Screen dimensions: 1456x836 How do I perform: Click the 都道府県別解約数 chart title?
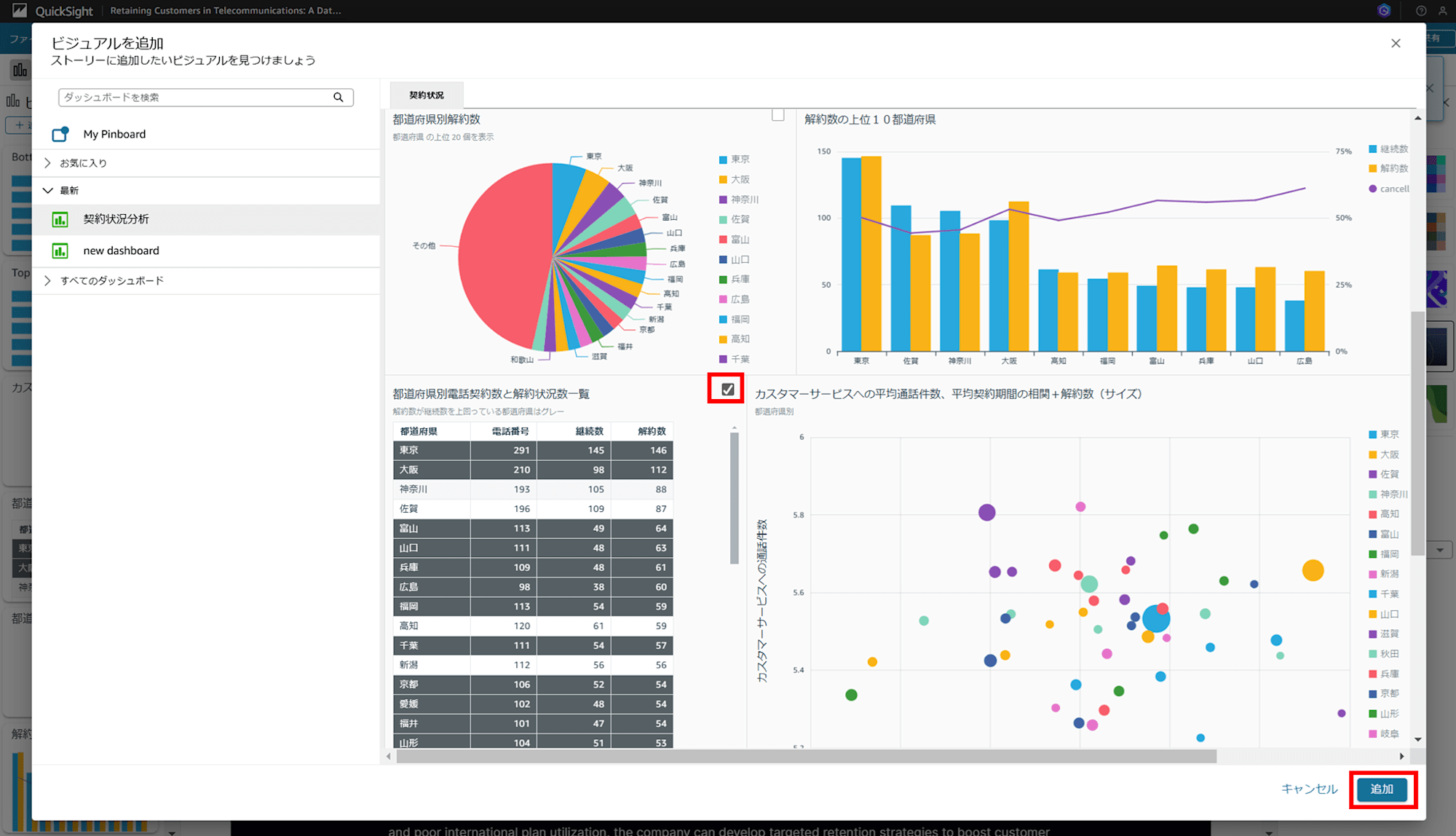[x=436, y=119]
